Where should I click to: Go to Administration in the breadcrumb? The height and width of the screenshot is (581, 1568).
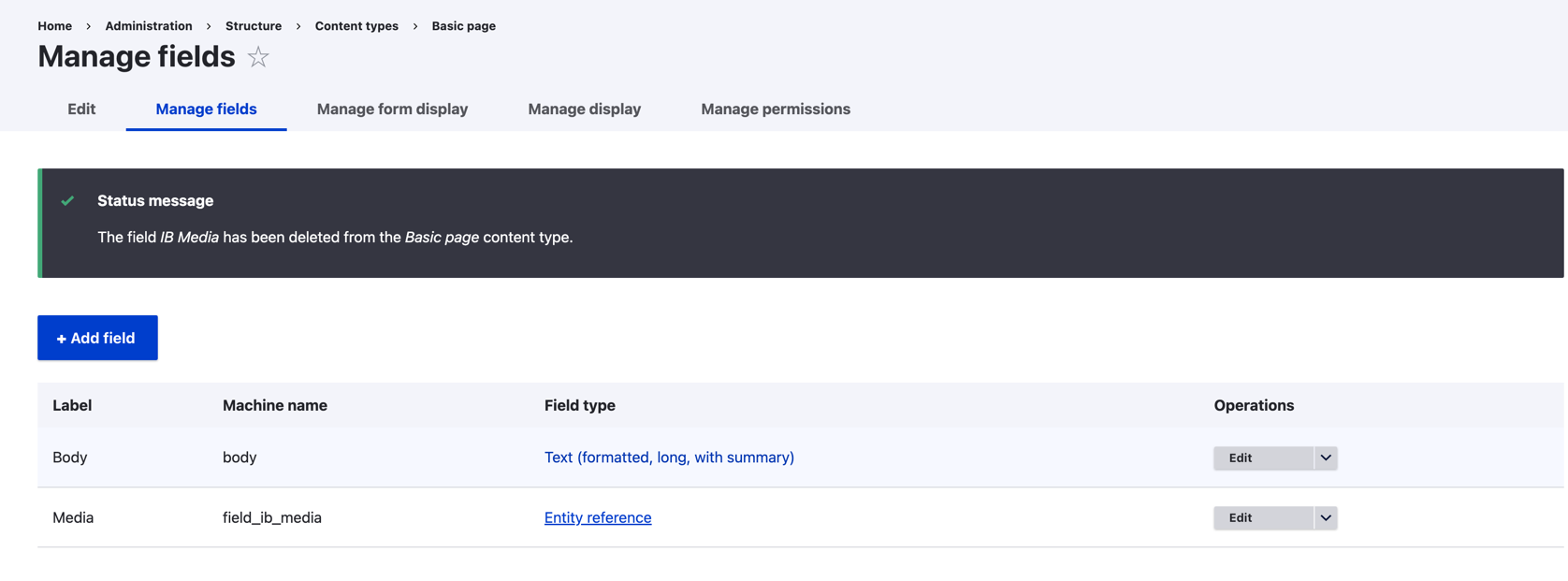(x=148, y=26)
